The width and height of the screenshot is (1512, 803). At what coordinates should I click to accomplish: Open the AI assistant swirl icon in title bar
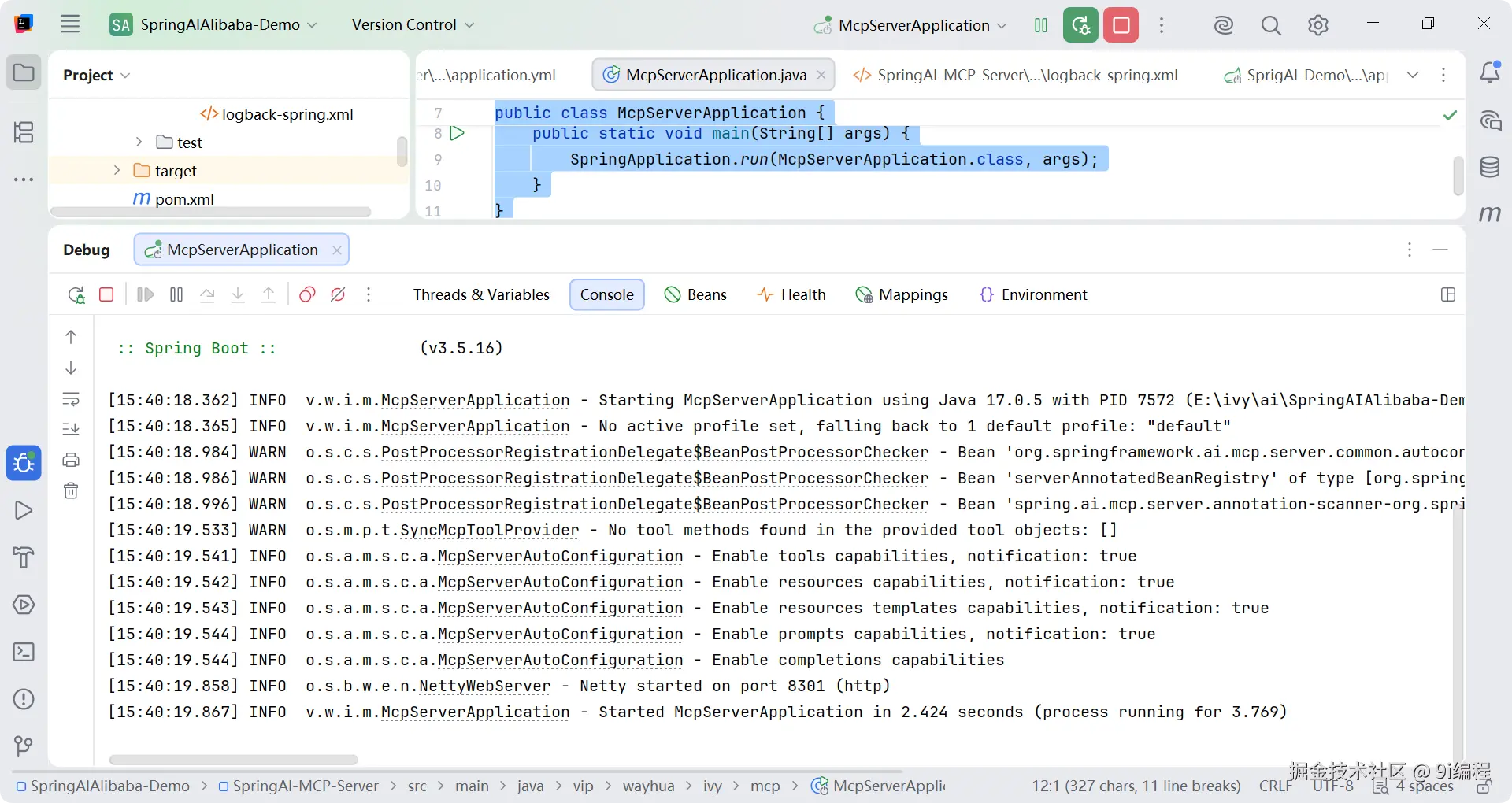tap(1223, 25)
